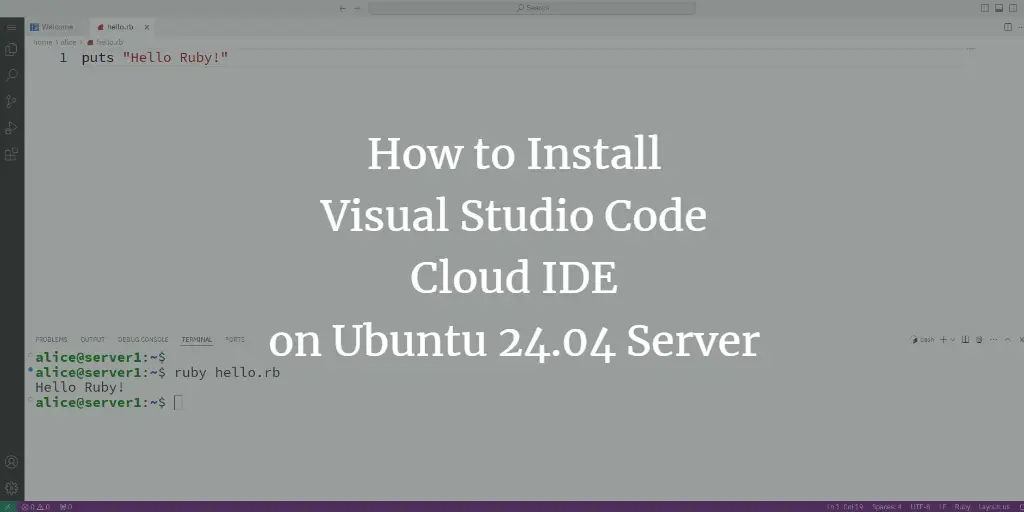Select language mode Ruby in status bar

pos(962,507)
